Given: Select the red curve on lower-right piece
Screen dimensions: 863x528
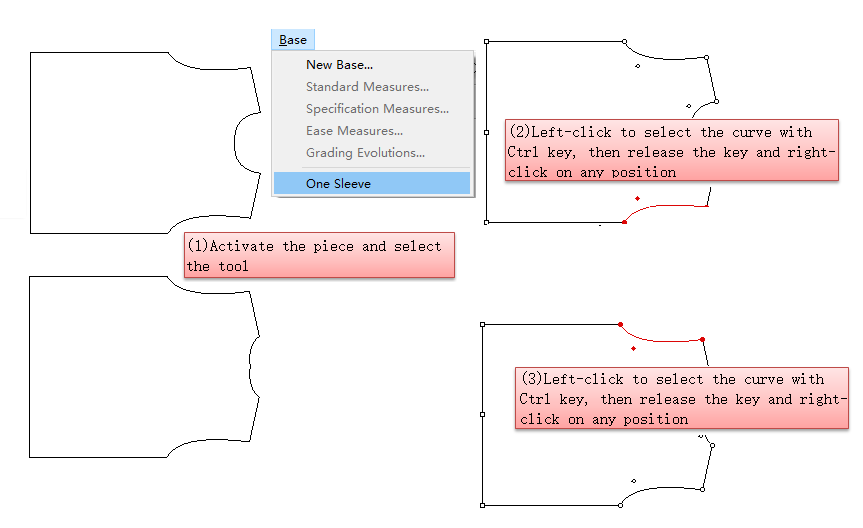Looking at the screenshot, I should [660, 338].
